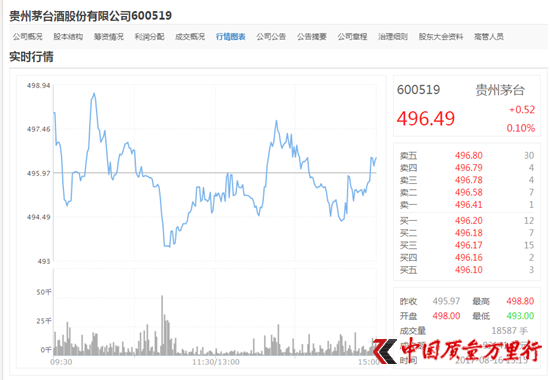Open the 筹资情况 tab
550x380 pixels.
click(x=109, y=36)
